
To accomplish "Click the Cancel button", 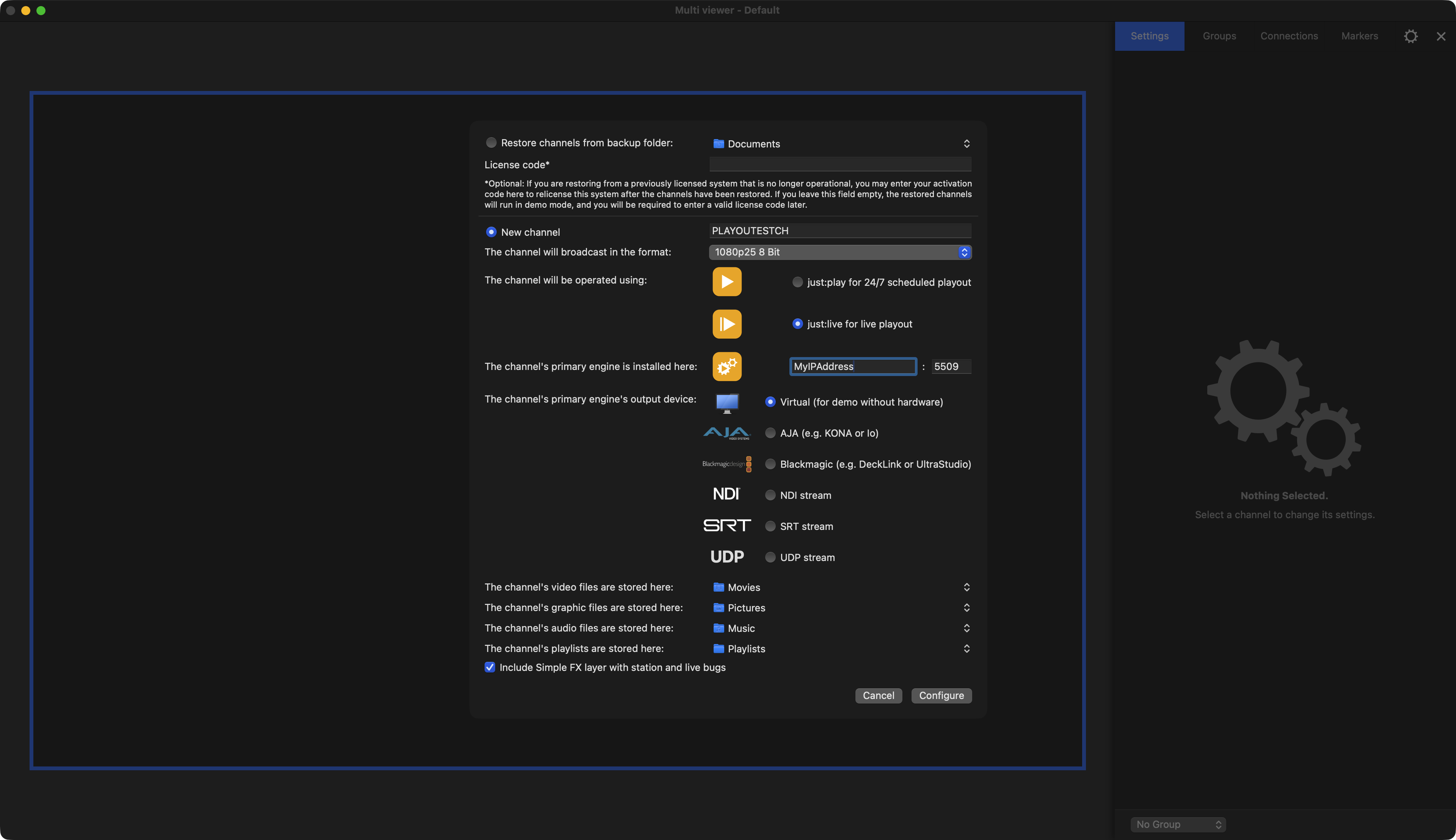I will point(878,696).
